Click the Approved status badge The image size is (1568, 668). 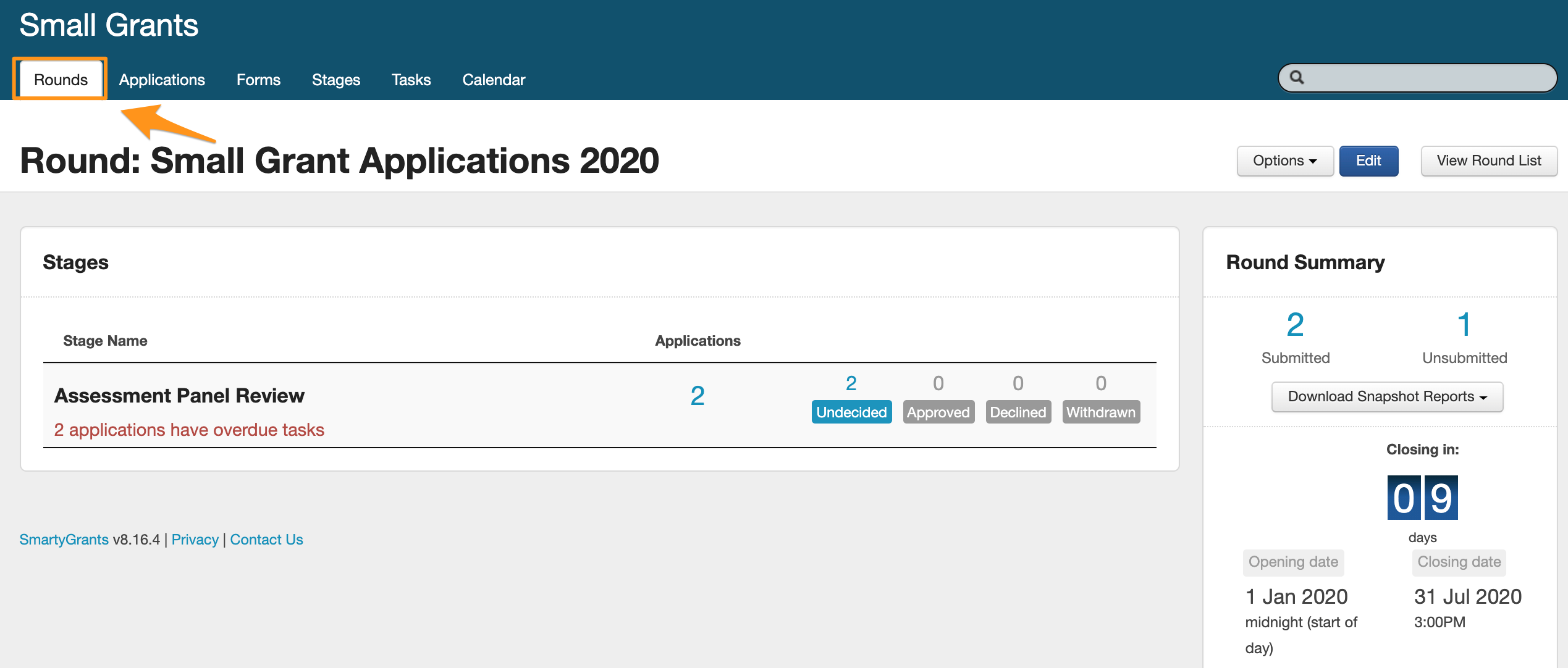pos(938,412)
